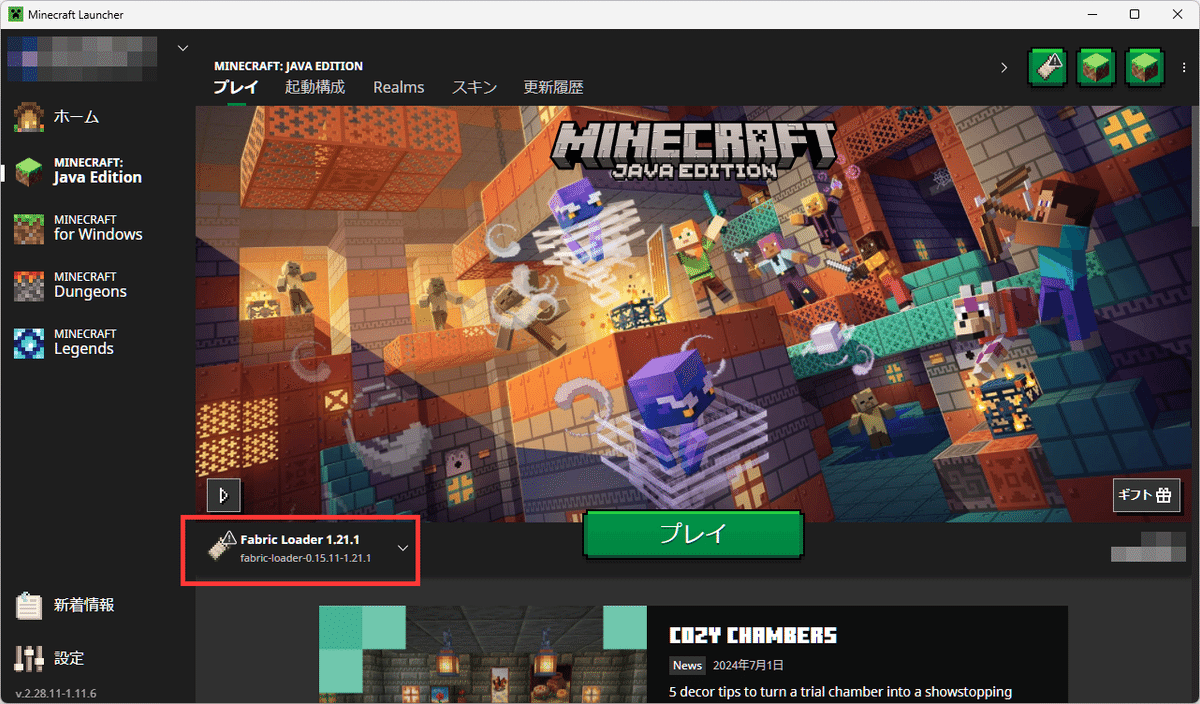Launch the Fabric quick-play icon with warning badge

click(x=1047, y=67)
